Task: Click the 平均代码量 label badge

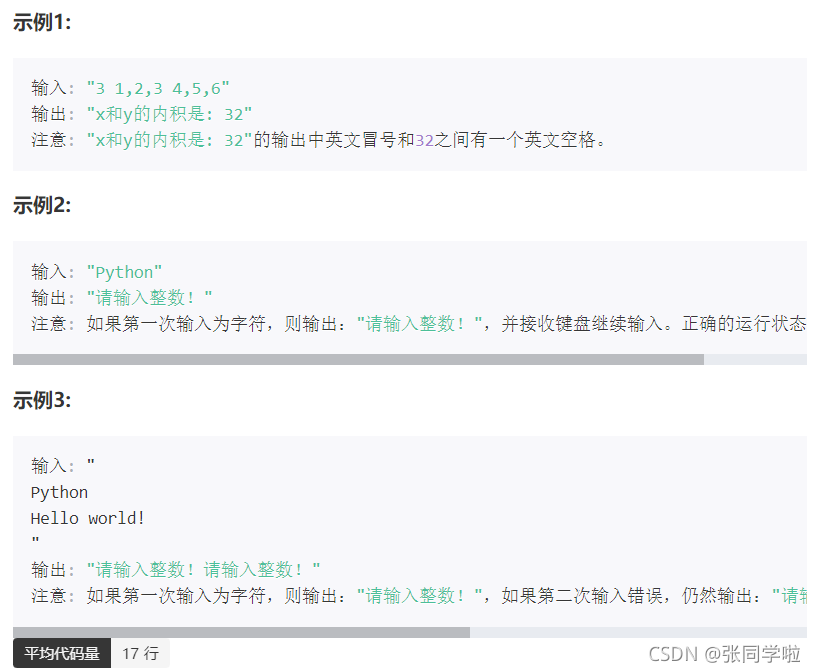Action: [62, 653]
